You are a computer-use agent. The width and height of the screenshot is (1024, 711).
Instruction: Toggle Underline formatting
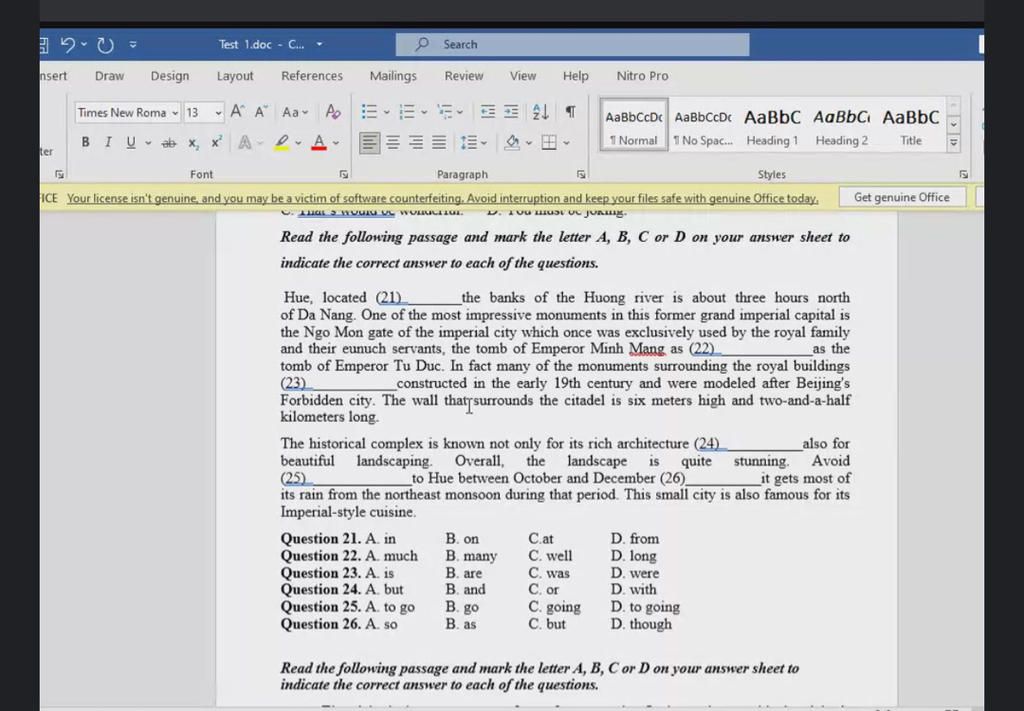tap(131, 142)
